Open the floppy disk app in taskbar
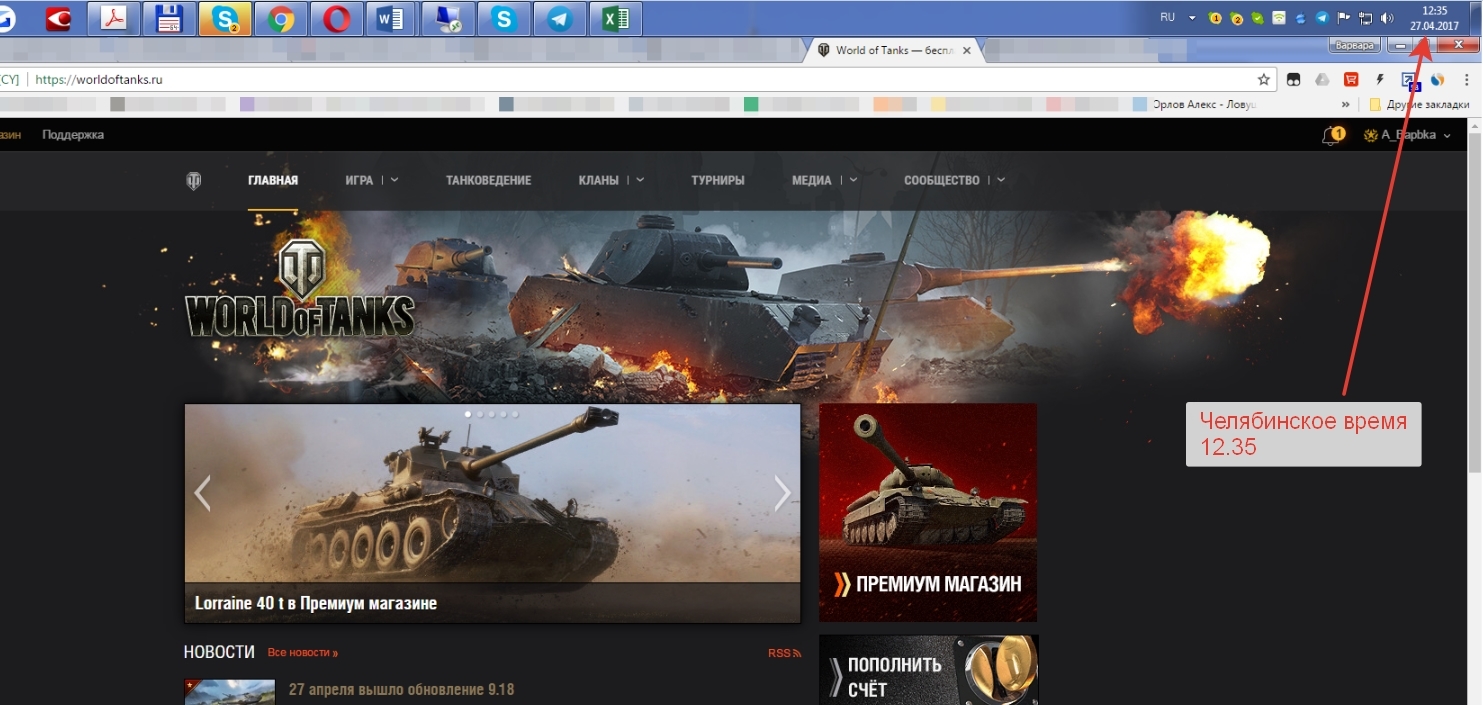The height and width of the screenshot is (705, 1483). click(169, 18)
